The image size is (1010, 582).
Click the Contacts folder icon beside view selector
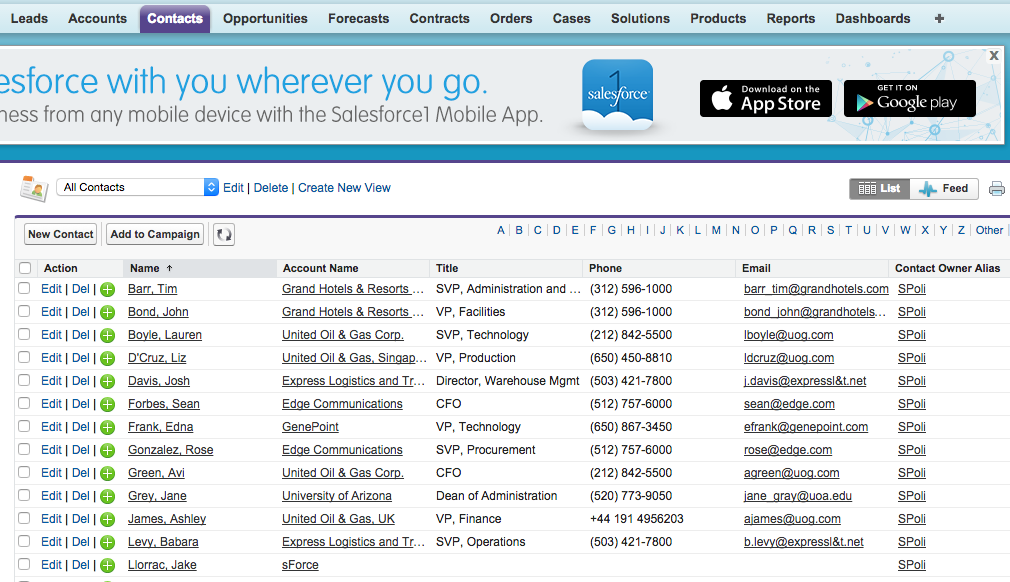[x=34, y=189]
